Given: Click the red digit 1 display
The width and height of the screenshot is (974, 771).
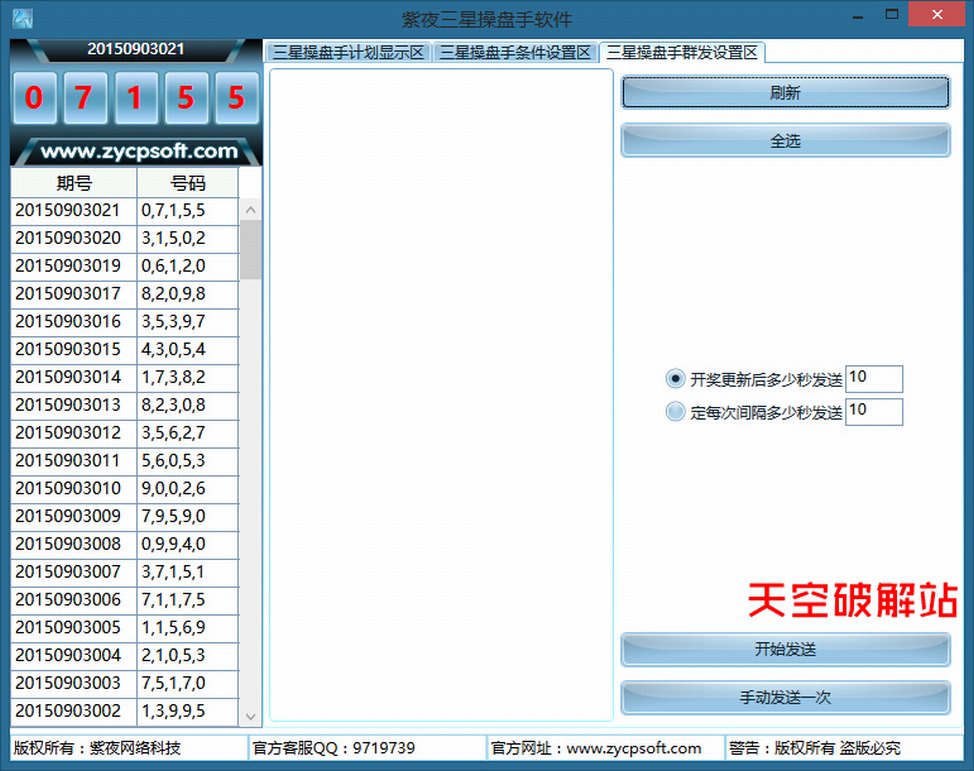Looking at the screenshot, I should click(x=136, y=97).
